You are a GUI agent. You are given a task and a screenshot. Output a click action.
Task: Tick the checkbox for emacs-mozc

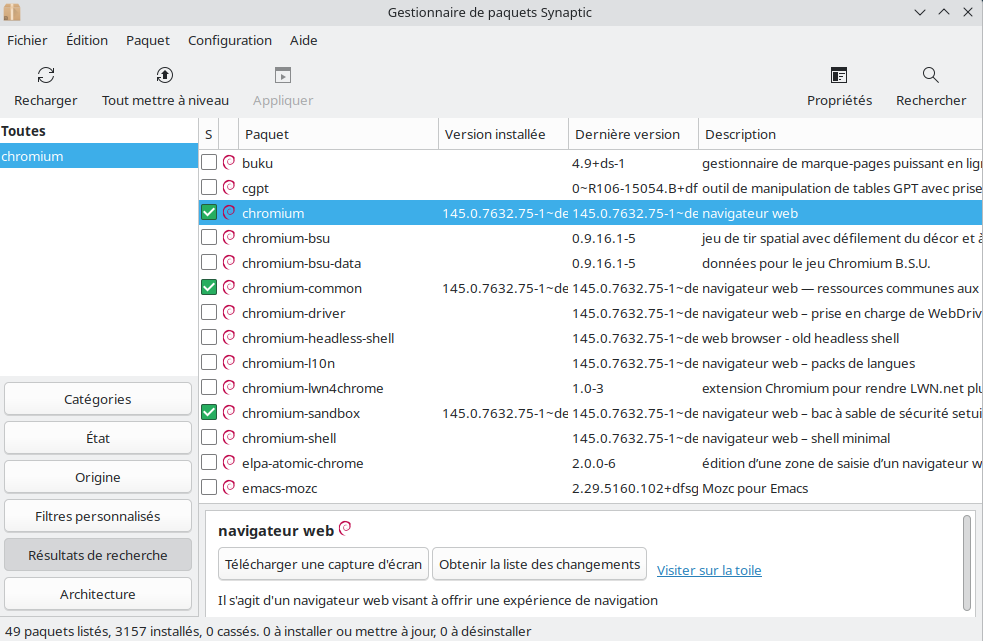point(209,488)
